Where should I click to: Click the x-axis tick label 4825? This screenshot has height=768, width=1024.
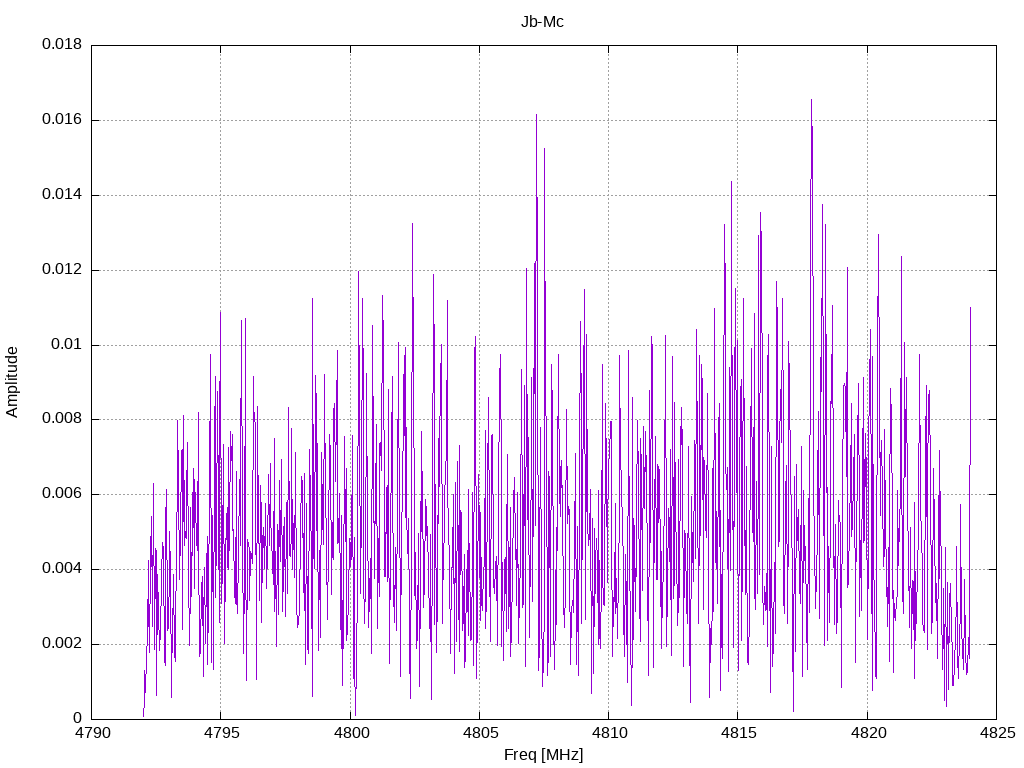click(x=997, y=733)
